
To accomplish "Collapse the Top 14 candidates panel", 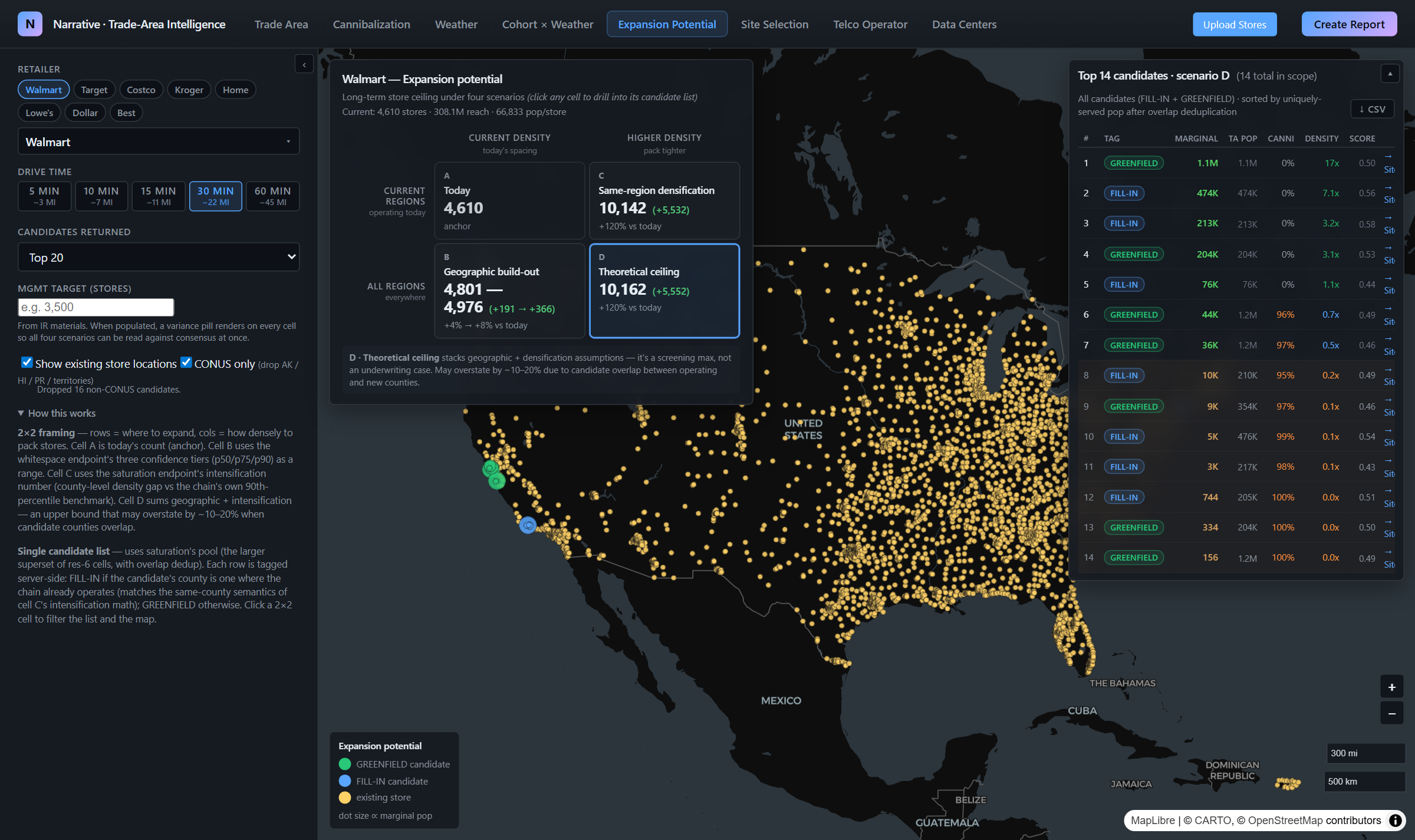I will pos(1390,74).
